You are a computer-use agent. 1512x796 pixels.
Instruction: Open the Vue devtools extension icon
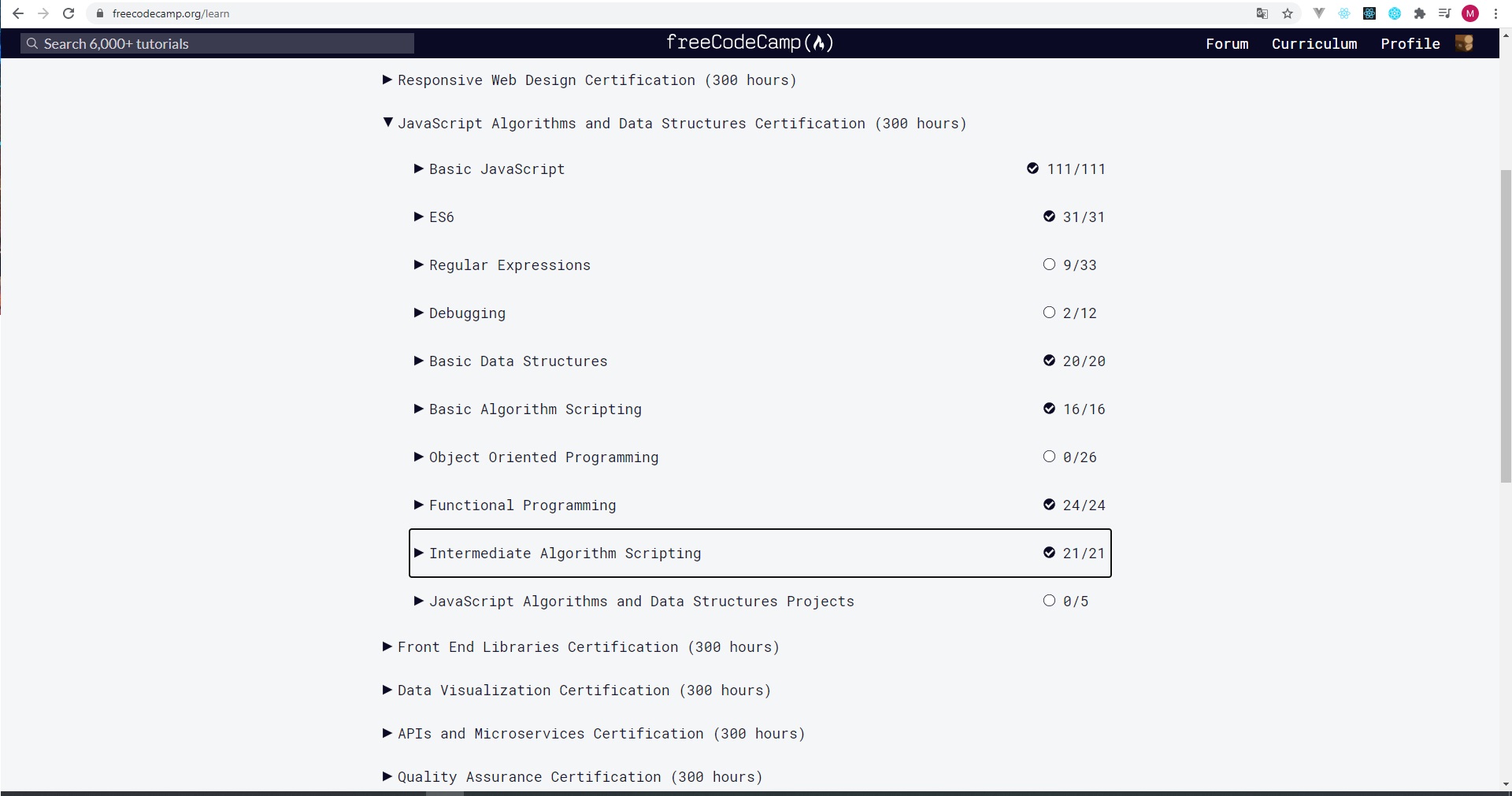click(x=1319, y=13)
